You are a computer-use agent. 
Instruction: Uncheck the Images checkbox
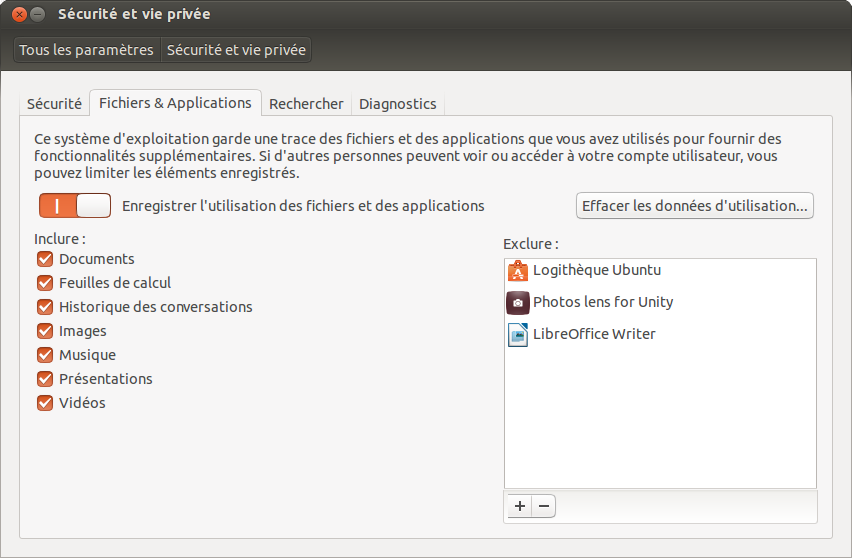pos(45,331)
